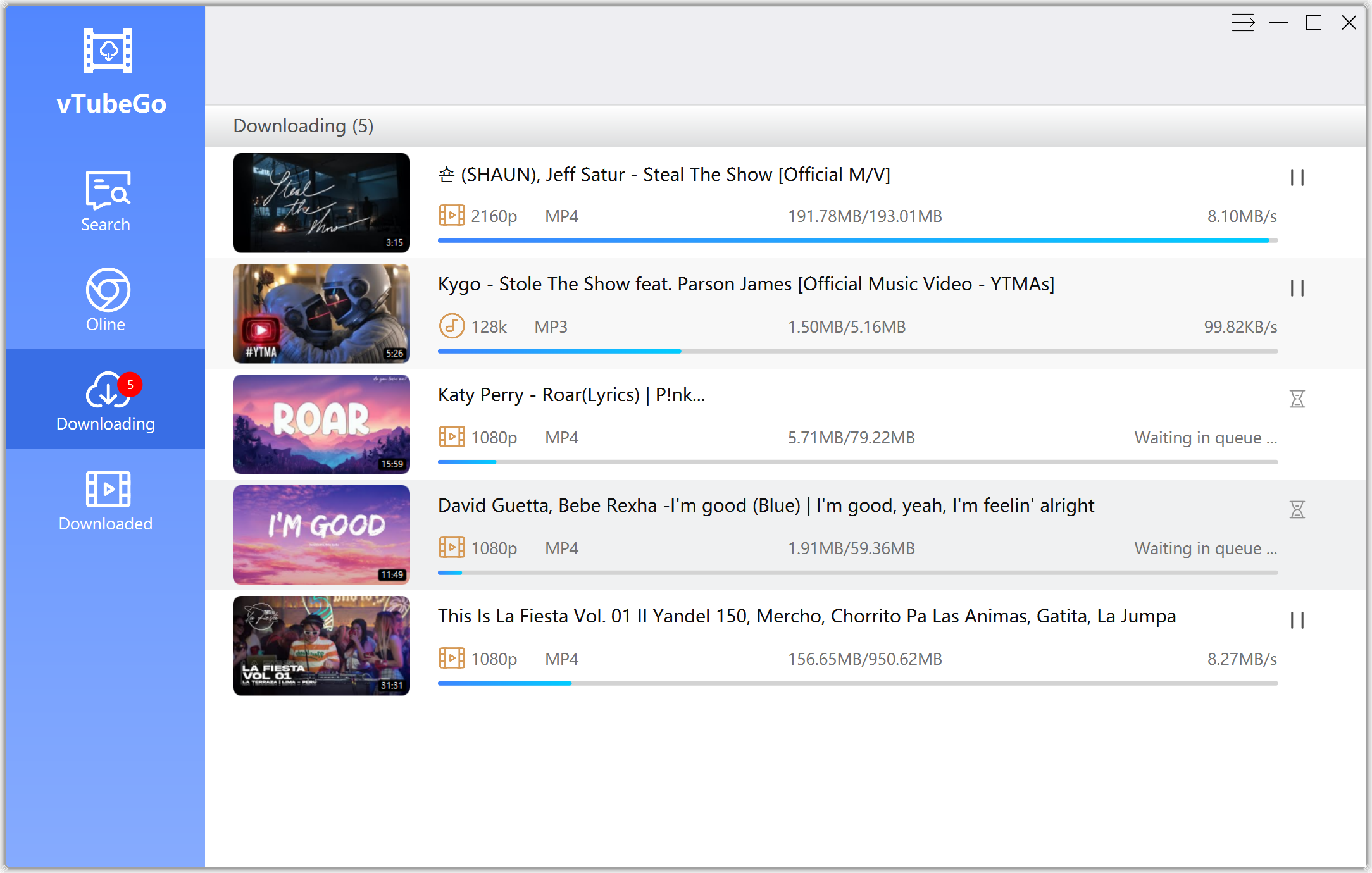Click the I'M GOOD video thumbnail

[x=321, y=535]
